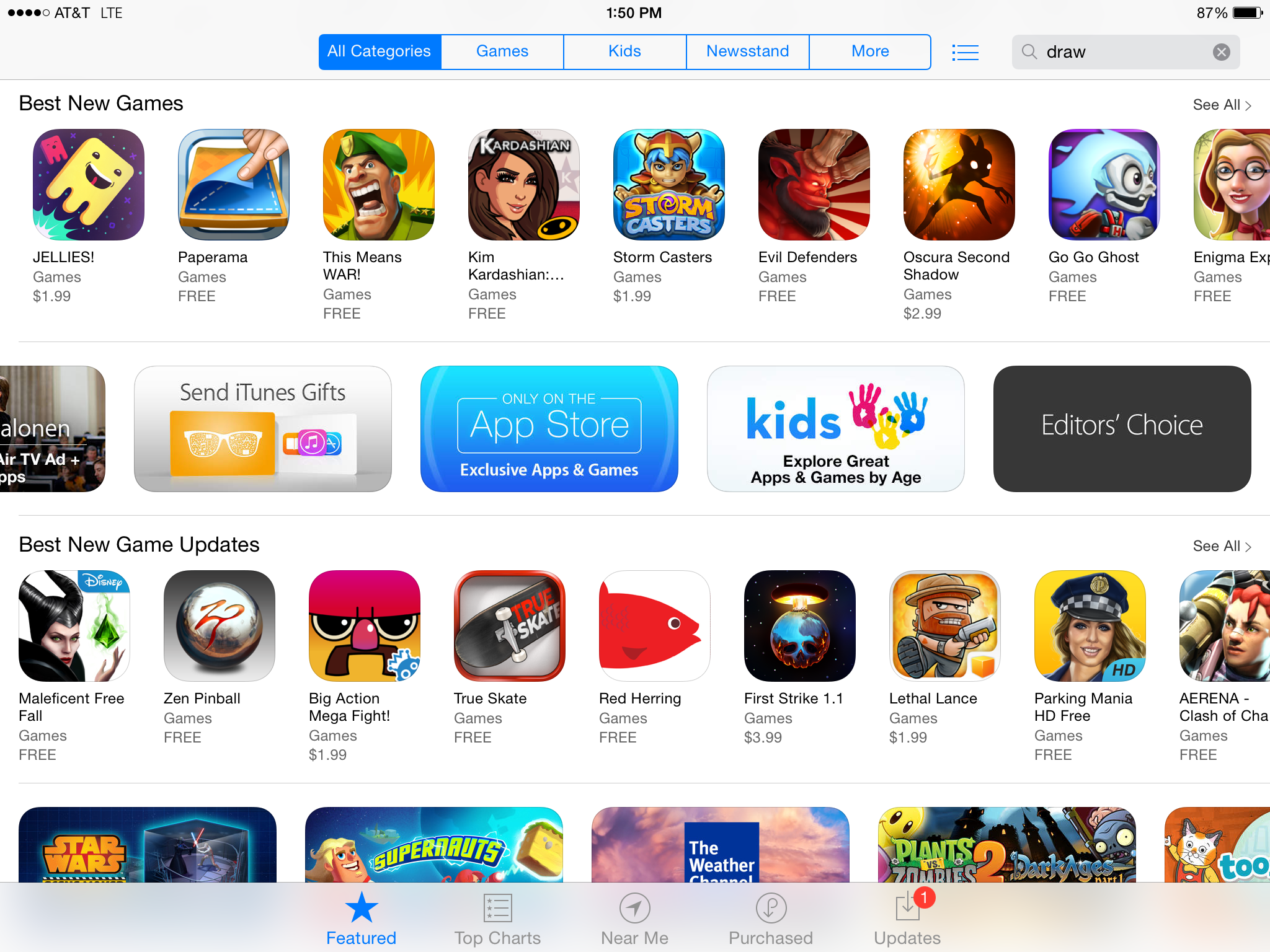Screen dimensions: 1270x952
Task: Select the All Categories segment
Action: pyautogui.click(x=380, y=51)
